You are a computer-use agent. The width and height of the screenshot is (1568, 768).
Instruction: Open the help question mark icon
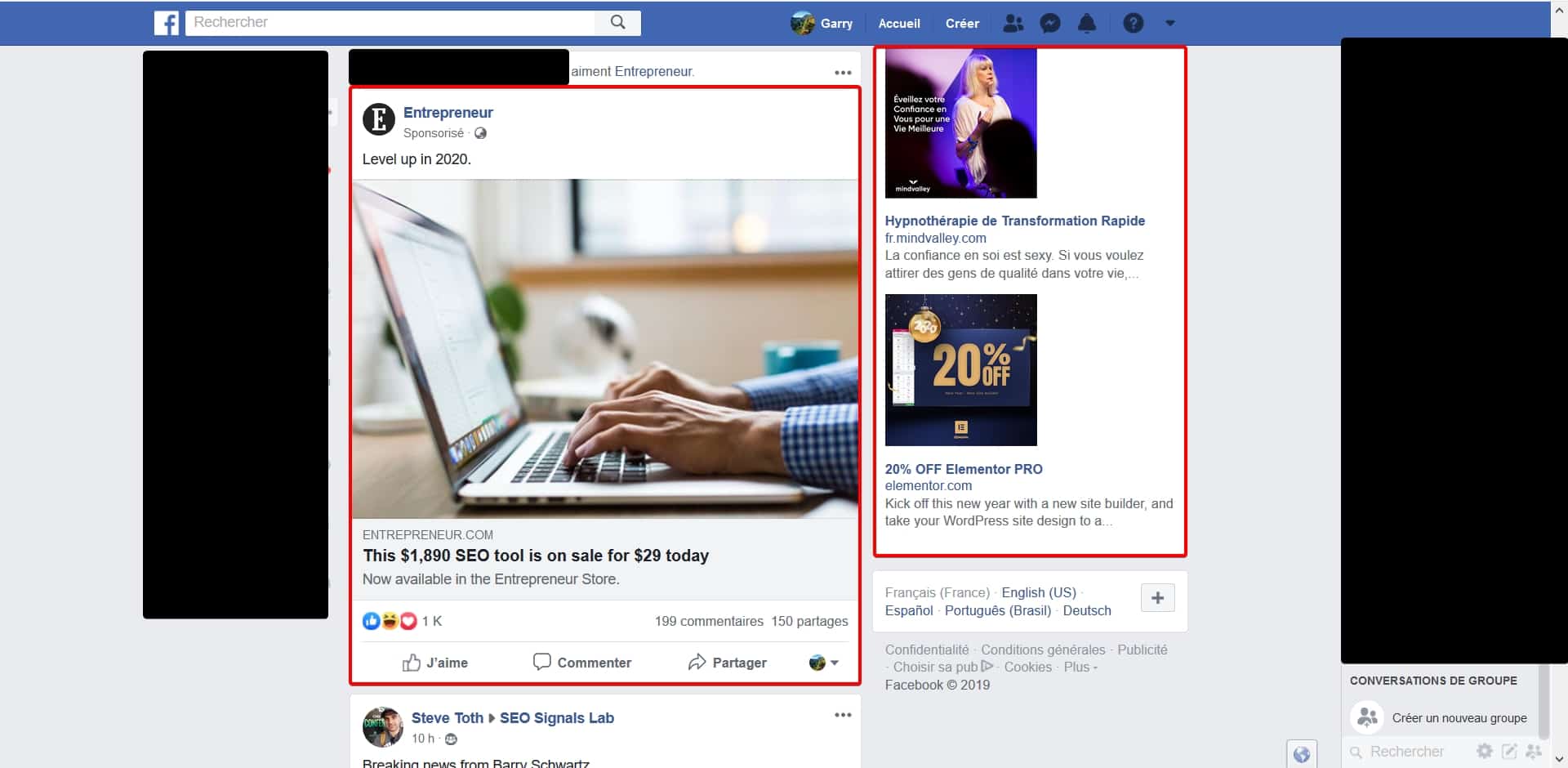coord(1133,24)
